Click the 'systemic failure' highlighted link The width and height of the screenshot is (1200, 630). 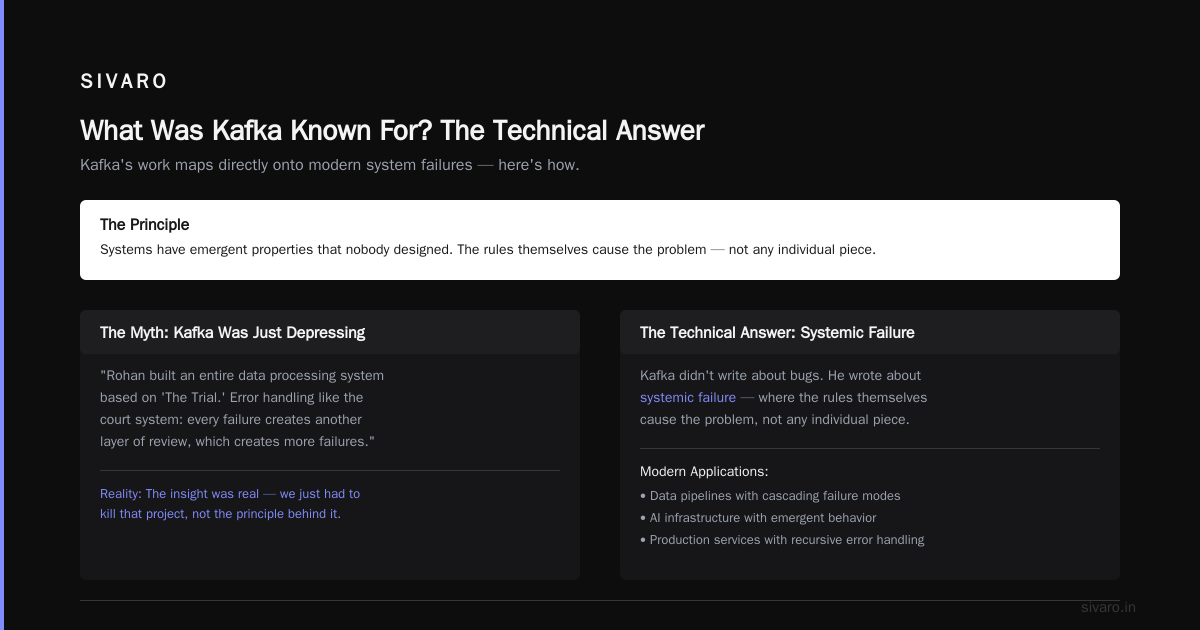click(x=688, y=398)
